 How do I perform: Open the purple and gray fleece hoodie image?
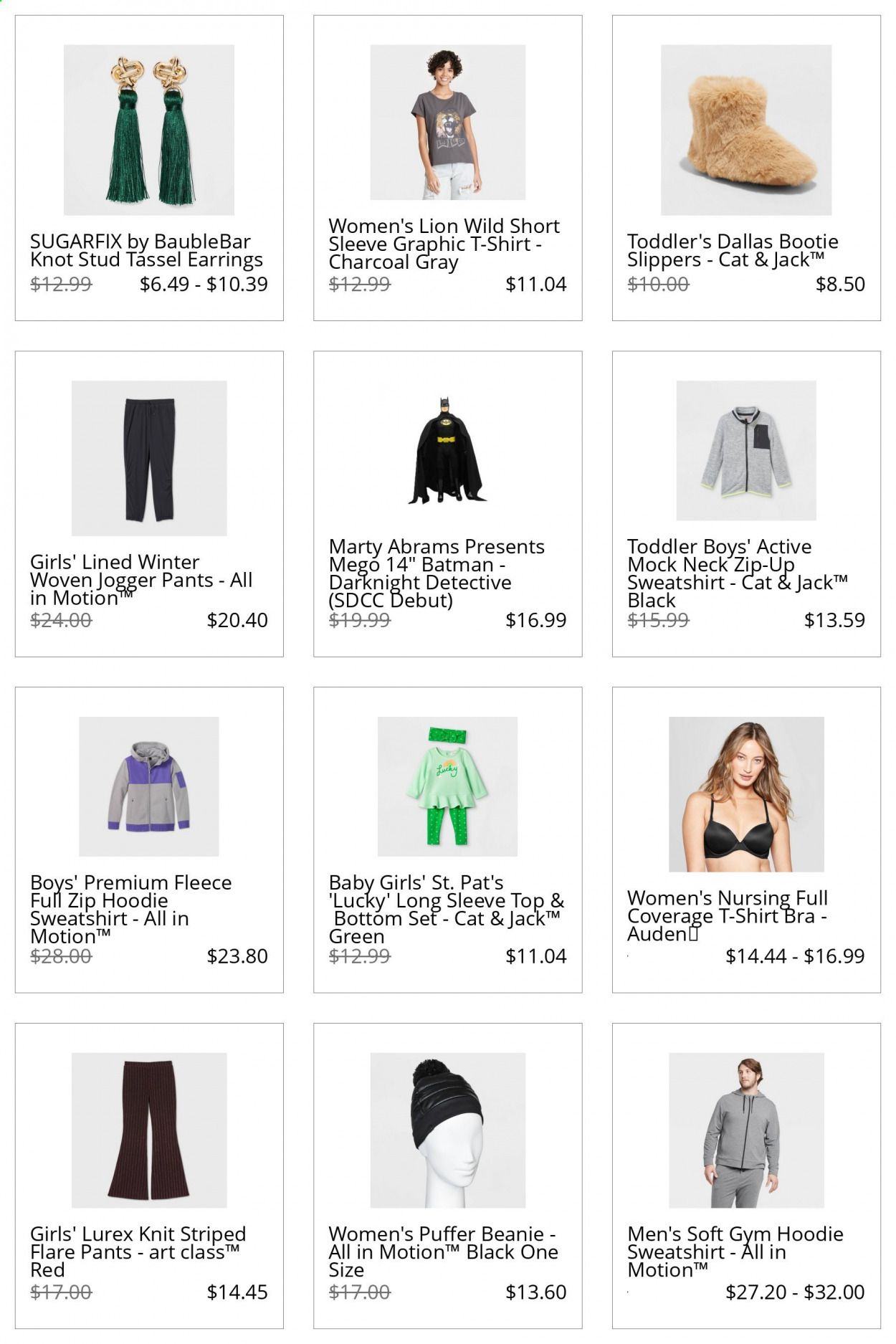point(149,786)
